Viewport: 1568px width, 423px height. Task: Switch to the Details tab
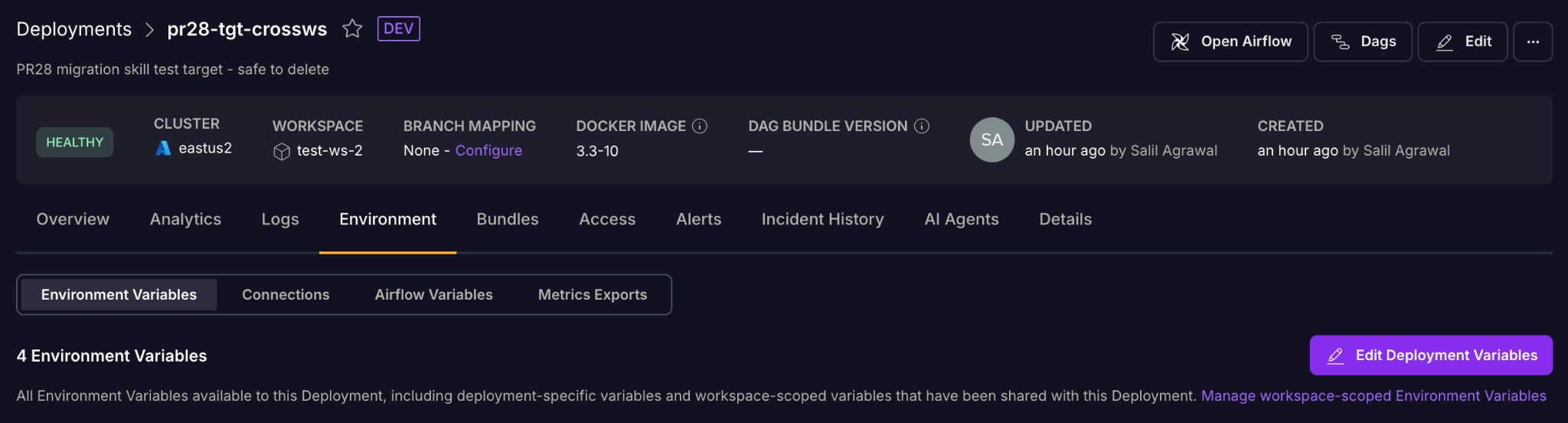(1065, 219)
